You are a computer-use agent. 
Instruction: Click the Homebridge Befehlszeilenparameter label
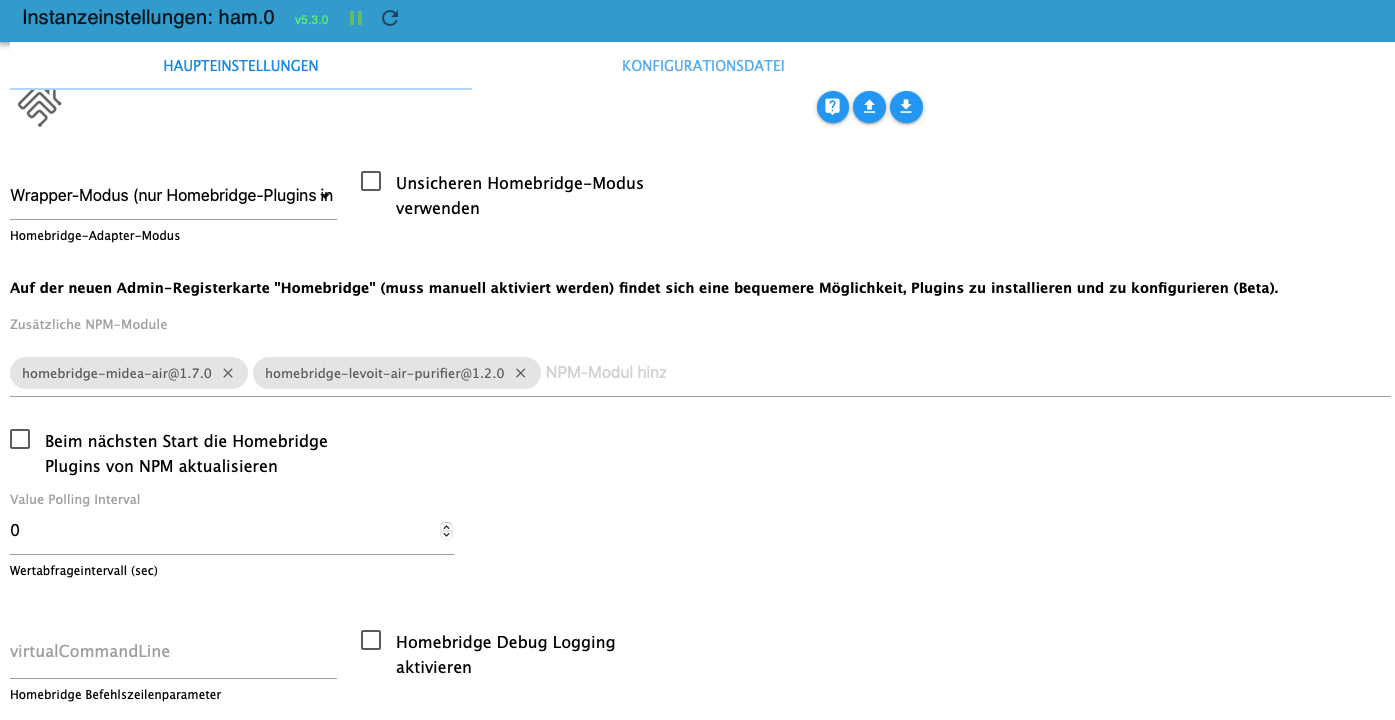115,694
